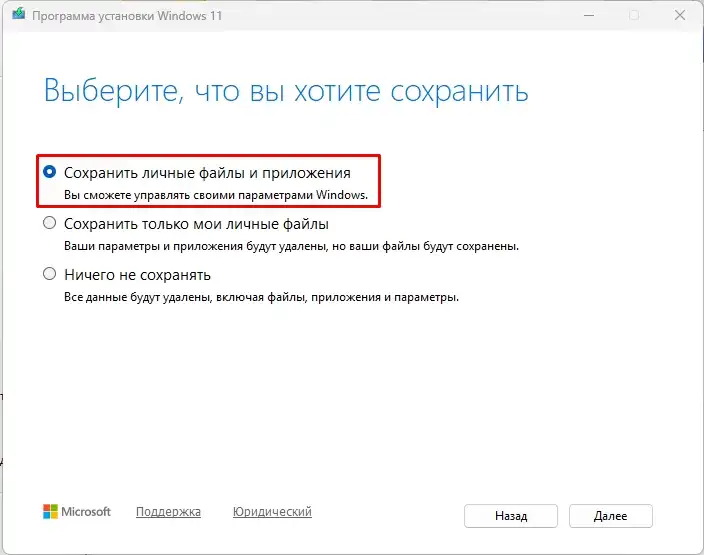Screen dimensions: 704x555
Task: Click description 'Ваши параметры и приложения будут удалены'
Action: (194, 246)
